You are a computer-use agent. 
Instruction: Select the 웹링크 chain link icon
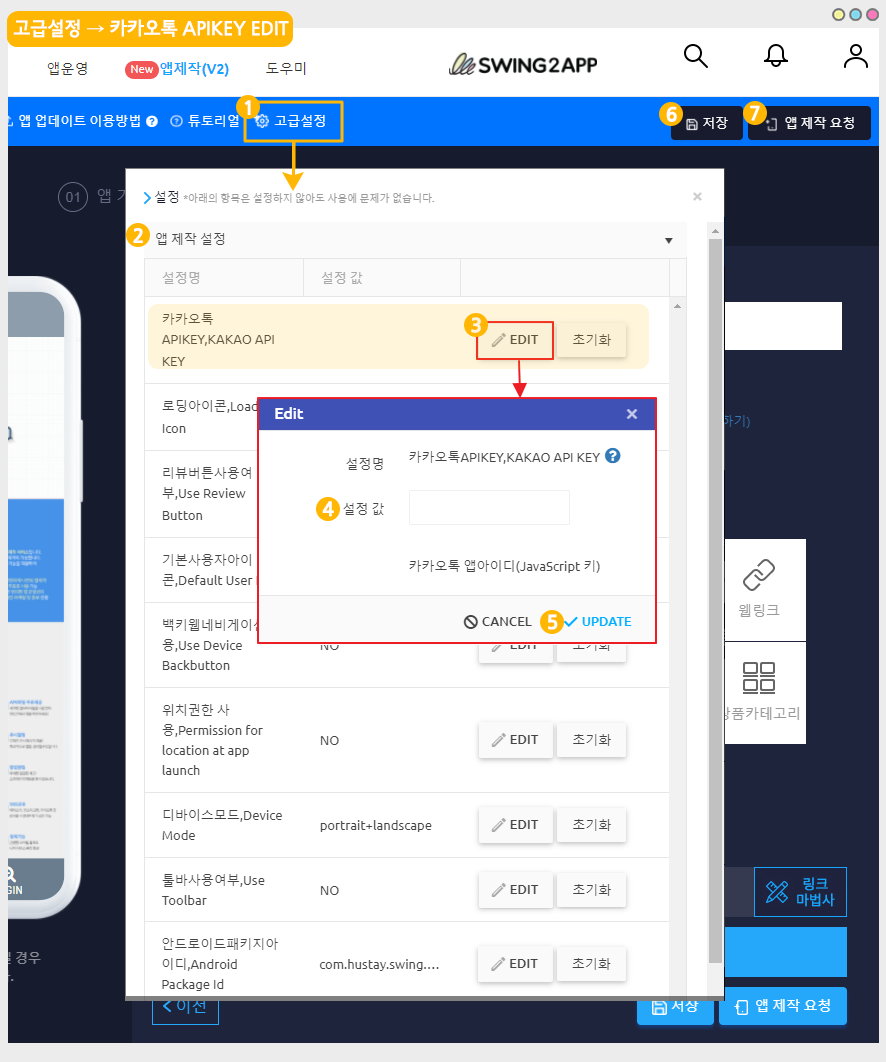(x=758, y=576)
